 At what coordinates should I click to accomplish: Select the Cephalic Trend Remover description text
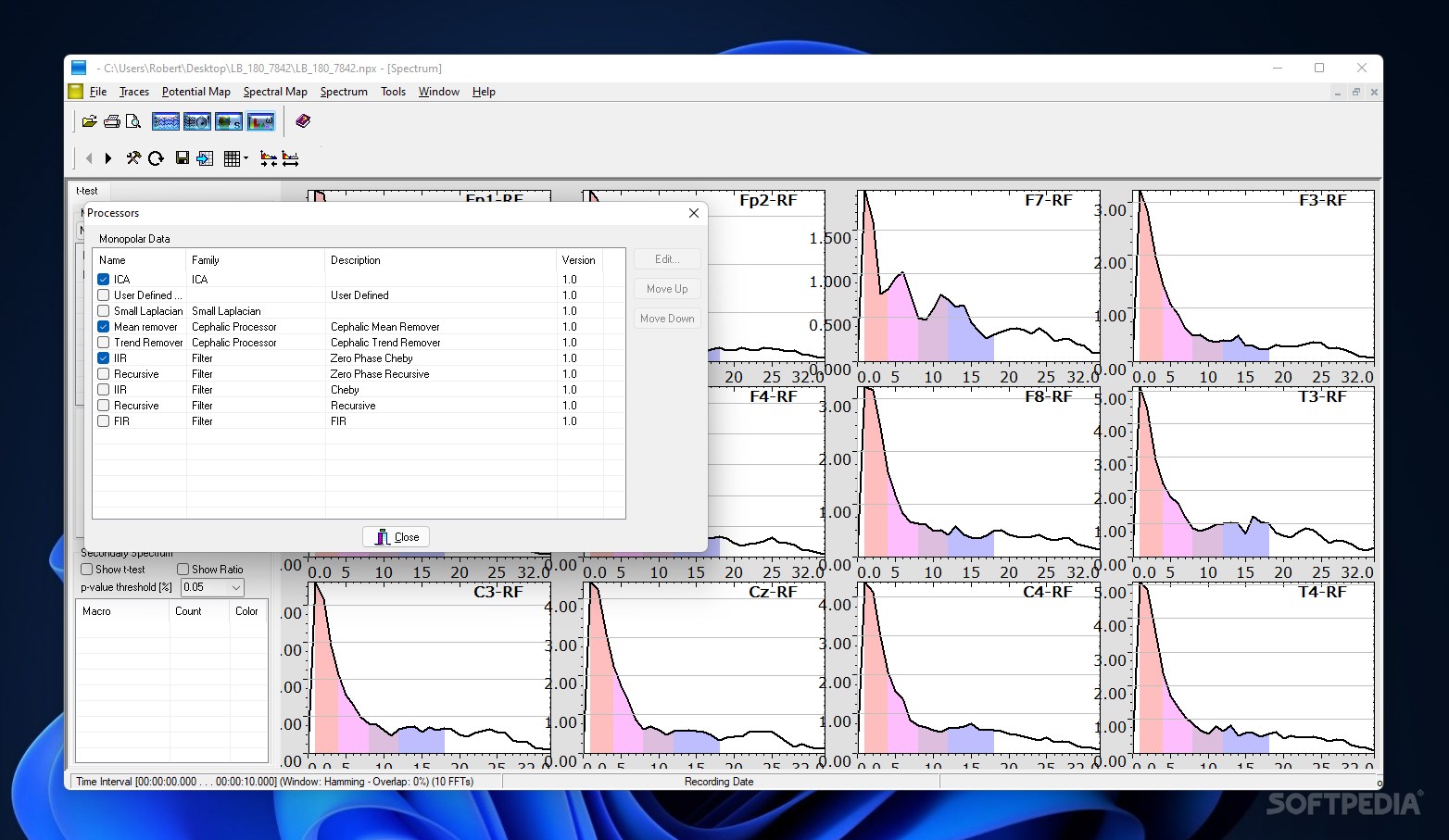click(385, 343)
